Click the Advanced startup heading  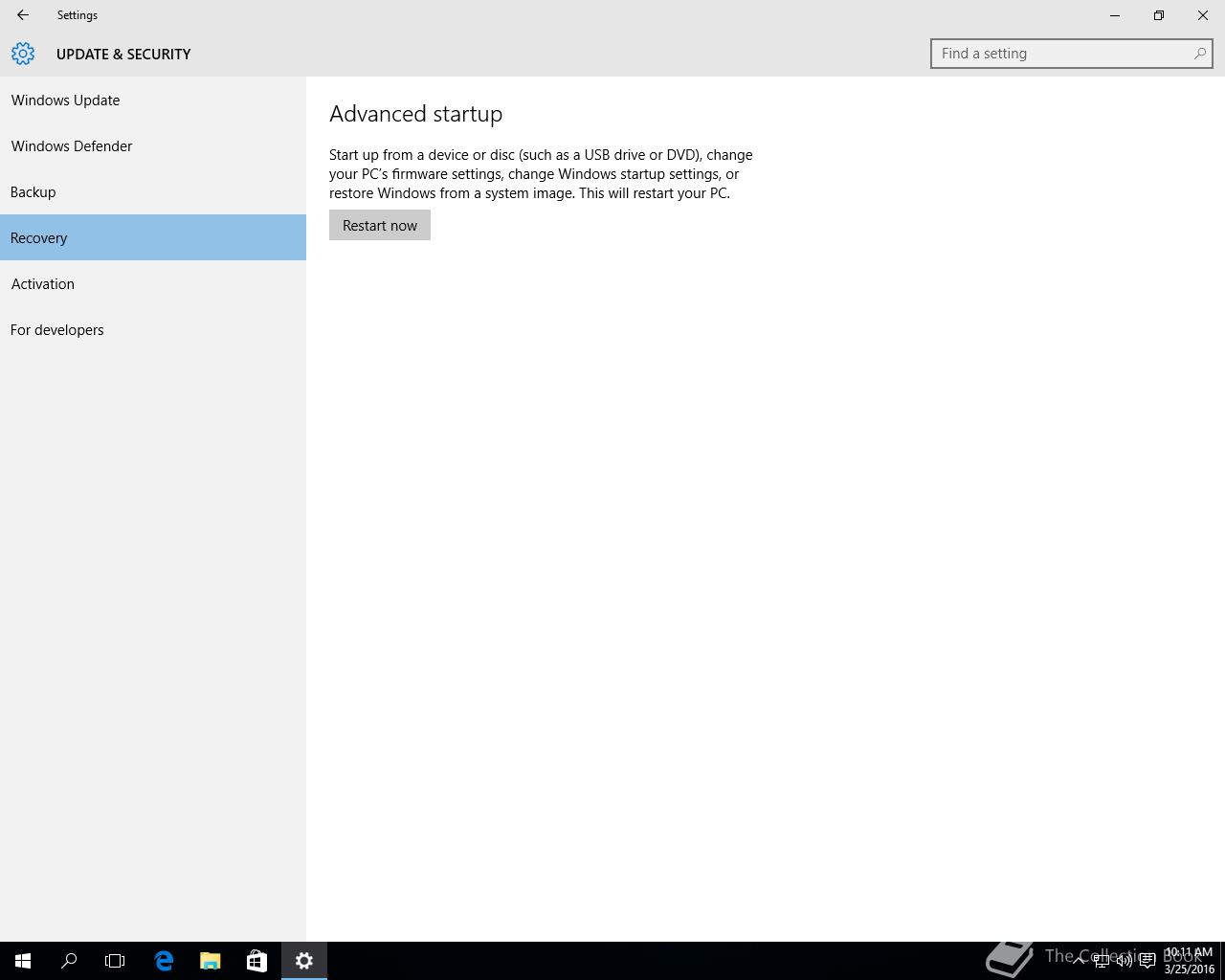pos(415,114)
